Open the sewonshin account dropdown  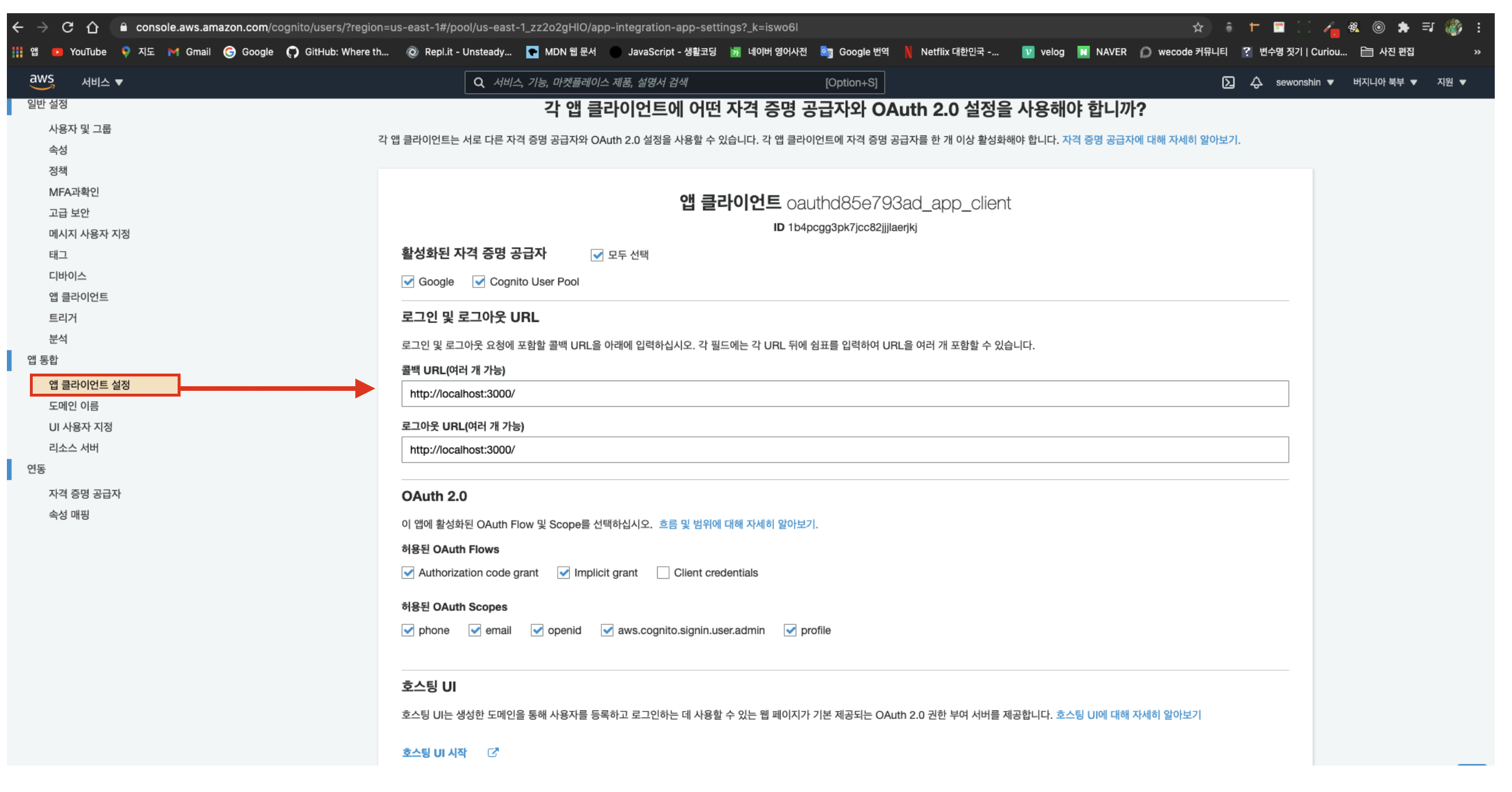point(1304,82)
